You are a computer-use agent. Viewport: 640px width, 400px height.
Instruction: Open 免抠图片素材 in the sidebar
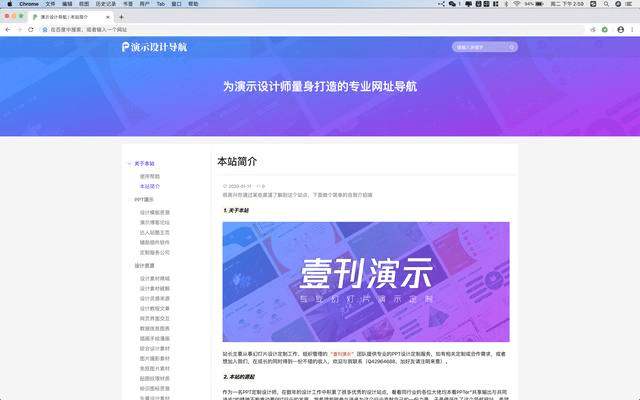[154, 369]
